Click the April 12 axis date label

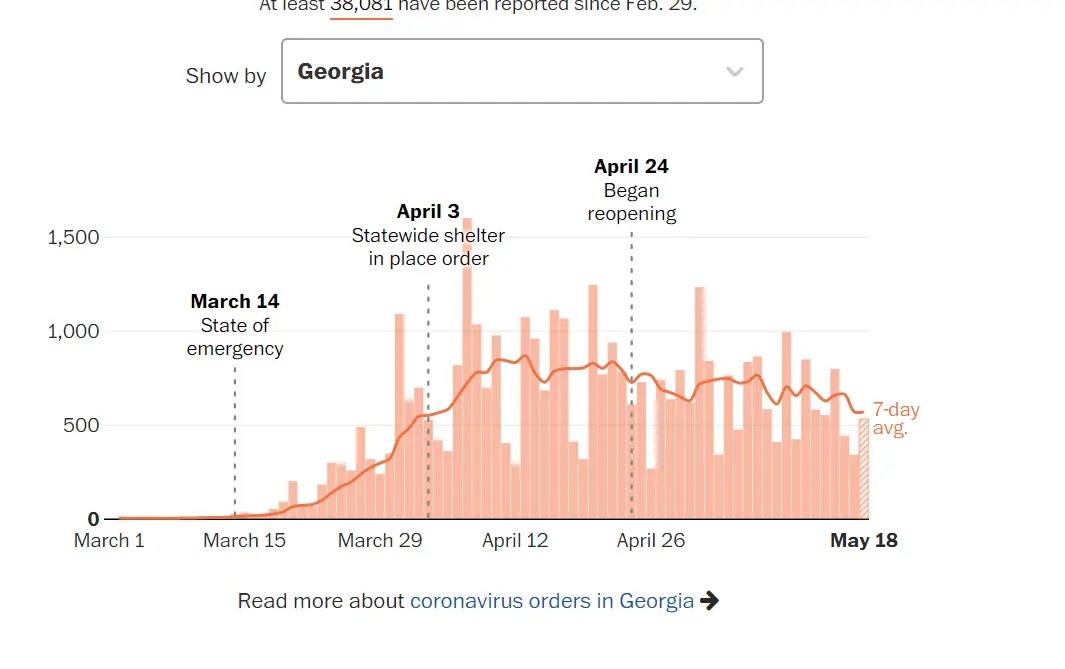[x=515, y=541]
